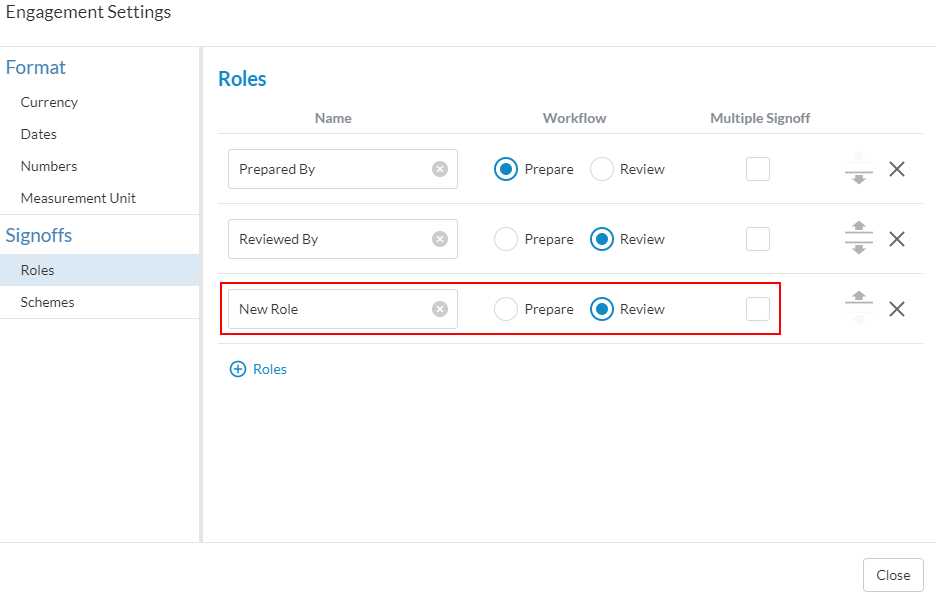
Task: Enable Multiple Signoff for Prepared By
Action: (758, 169)
